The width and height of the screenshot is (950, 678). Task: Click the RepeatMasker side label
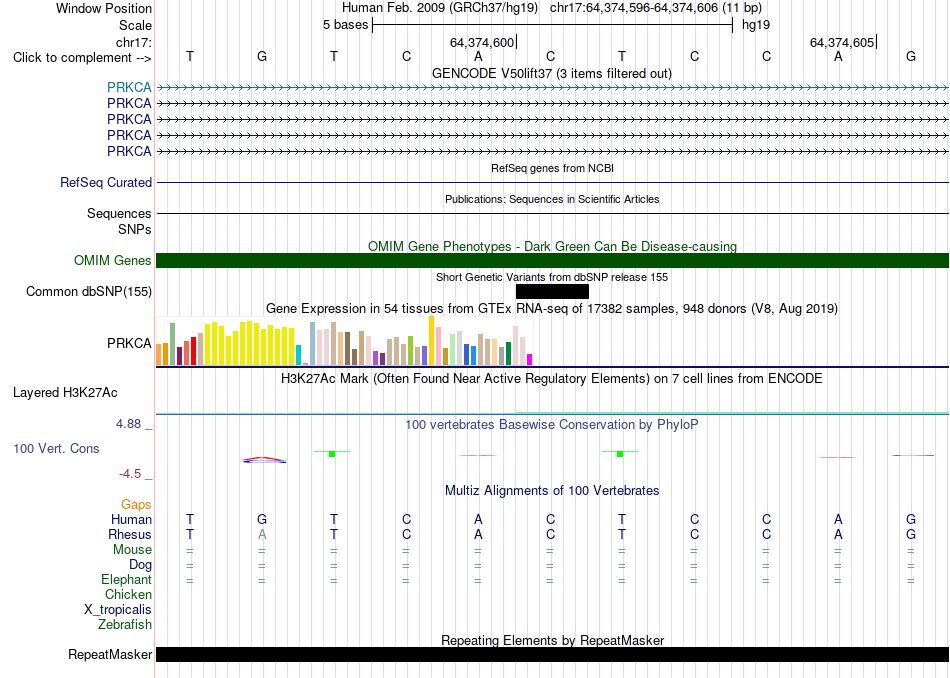pyautogui.click(x=110, y=654)
